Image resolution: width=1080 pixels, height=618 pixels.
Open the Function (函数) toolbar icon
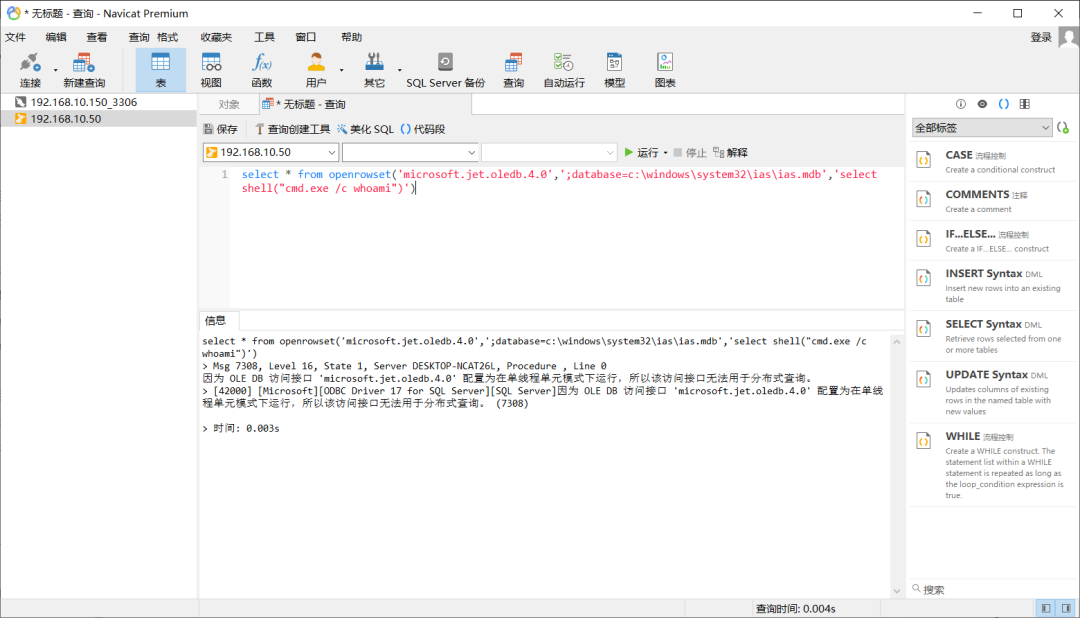pos(262,70)
